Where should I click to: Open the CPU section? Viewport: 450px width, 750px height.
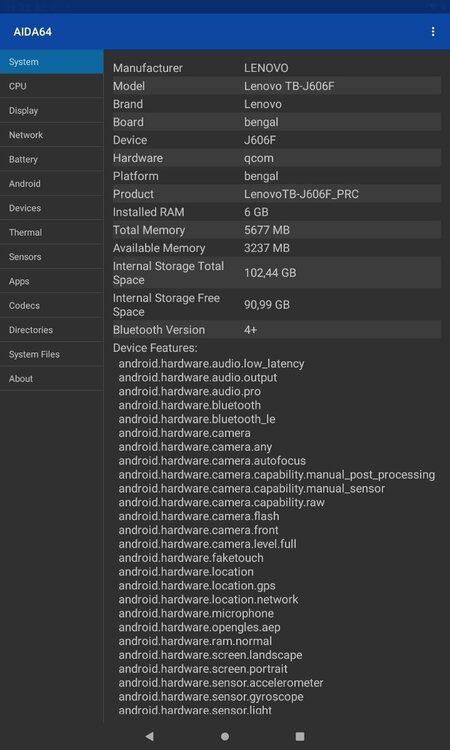point(52,86)
